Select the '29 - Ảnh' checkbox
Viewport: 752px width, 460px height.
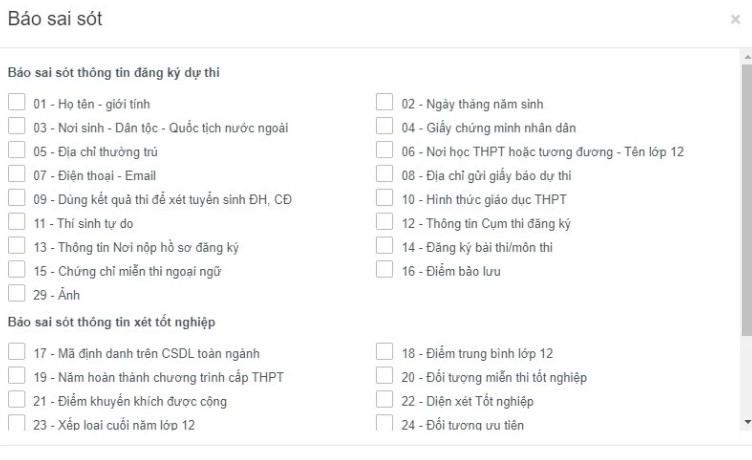pos(16,294)
